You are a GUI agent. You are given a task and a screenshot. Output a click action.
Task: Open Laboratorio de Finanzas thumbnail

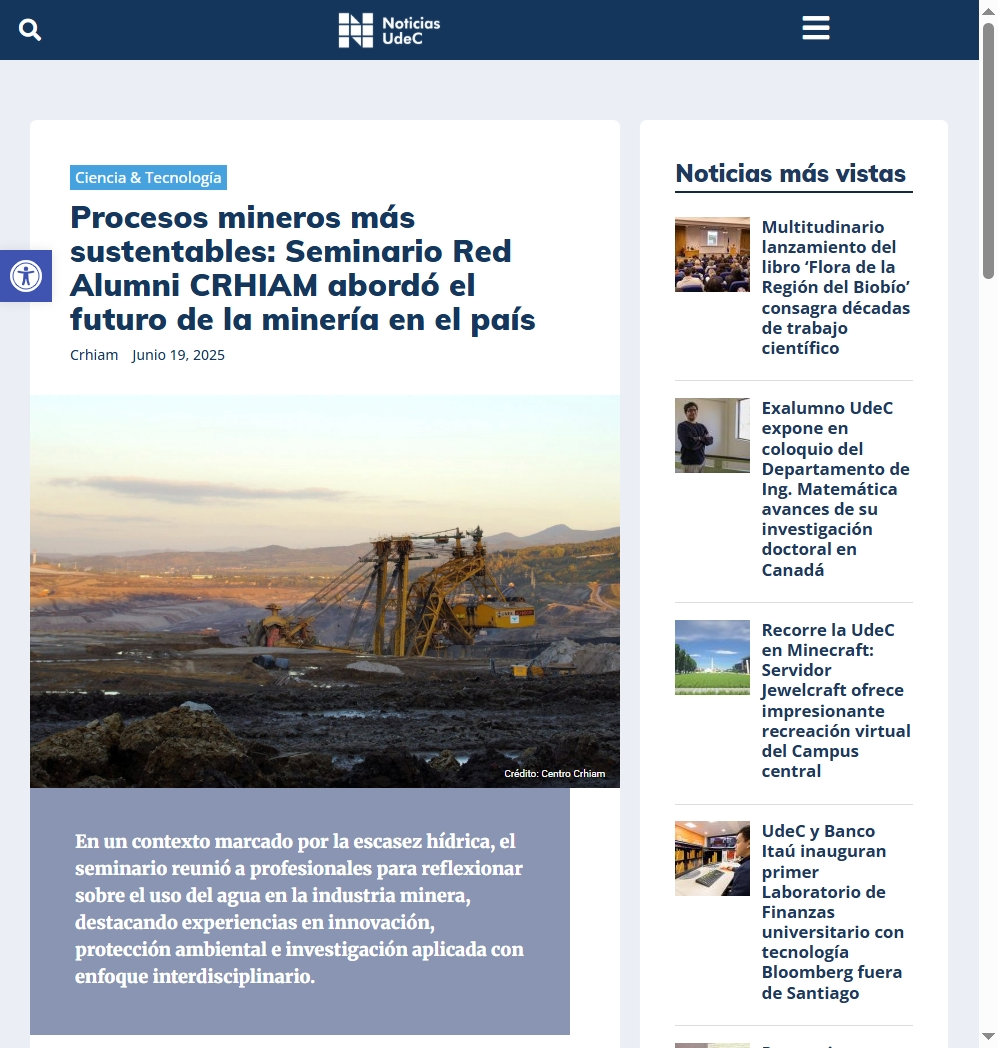[713, 859]
